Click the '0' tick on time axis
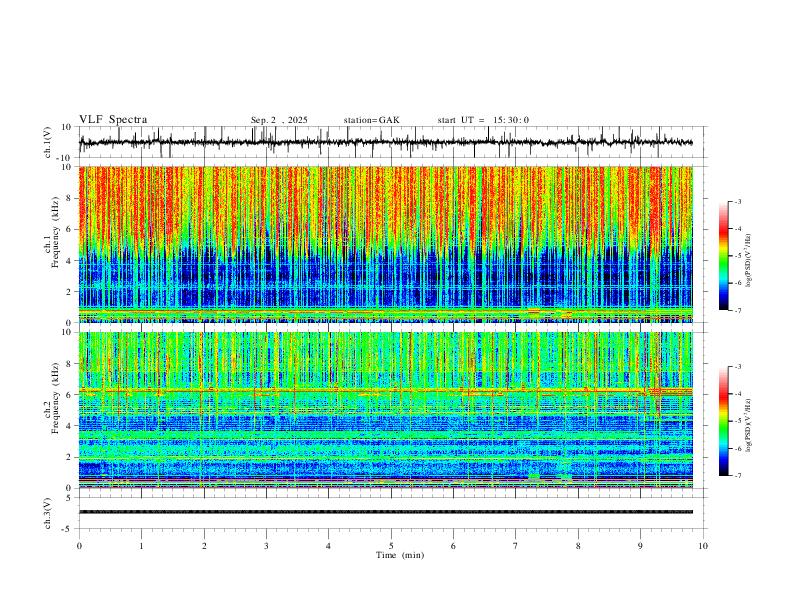The height and width of the screenshot is (612, 792). (79, 546)
